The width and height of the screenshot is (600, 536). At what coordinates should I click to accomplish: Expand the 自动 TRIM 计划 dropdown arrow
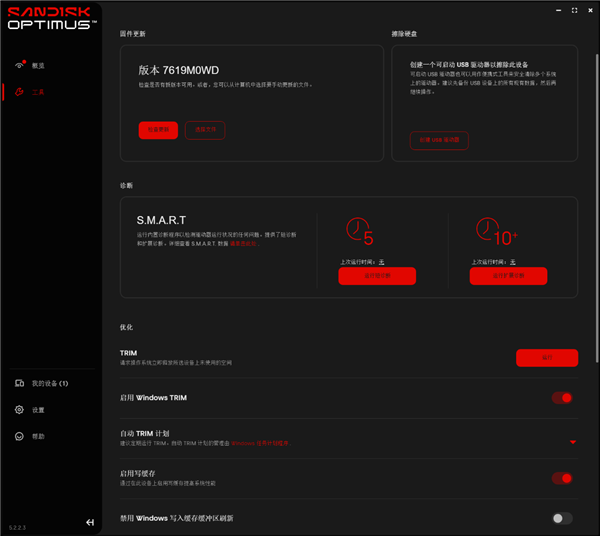(573, 442)
